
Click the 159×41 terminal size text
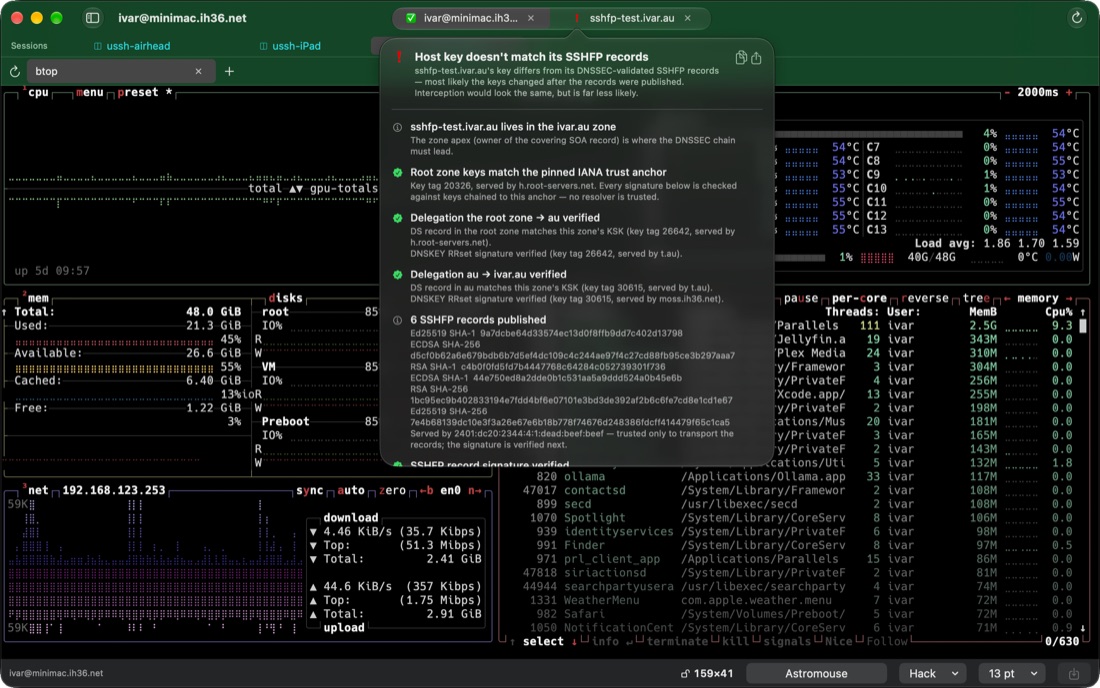(x=713, y=673)
